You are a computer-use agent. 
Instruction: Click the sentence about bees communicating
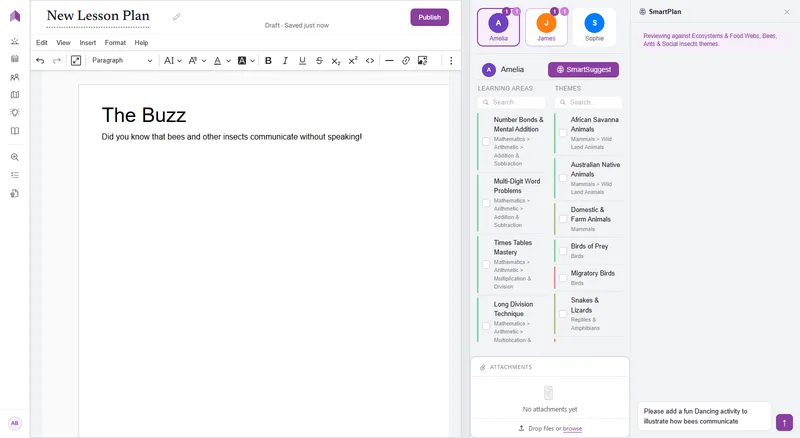click(x=232, y=137)
